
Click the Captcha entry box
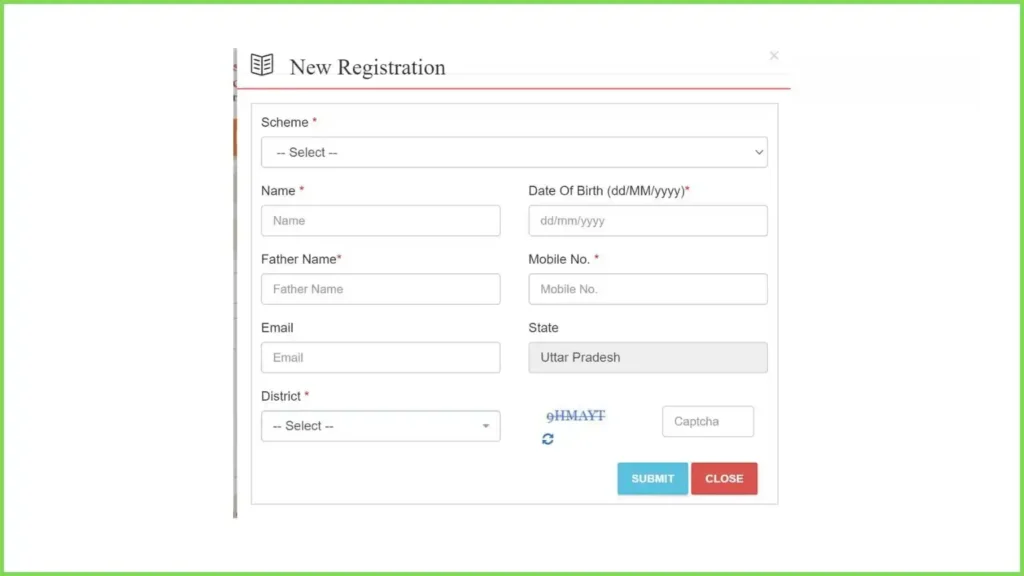(708, 421)
